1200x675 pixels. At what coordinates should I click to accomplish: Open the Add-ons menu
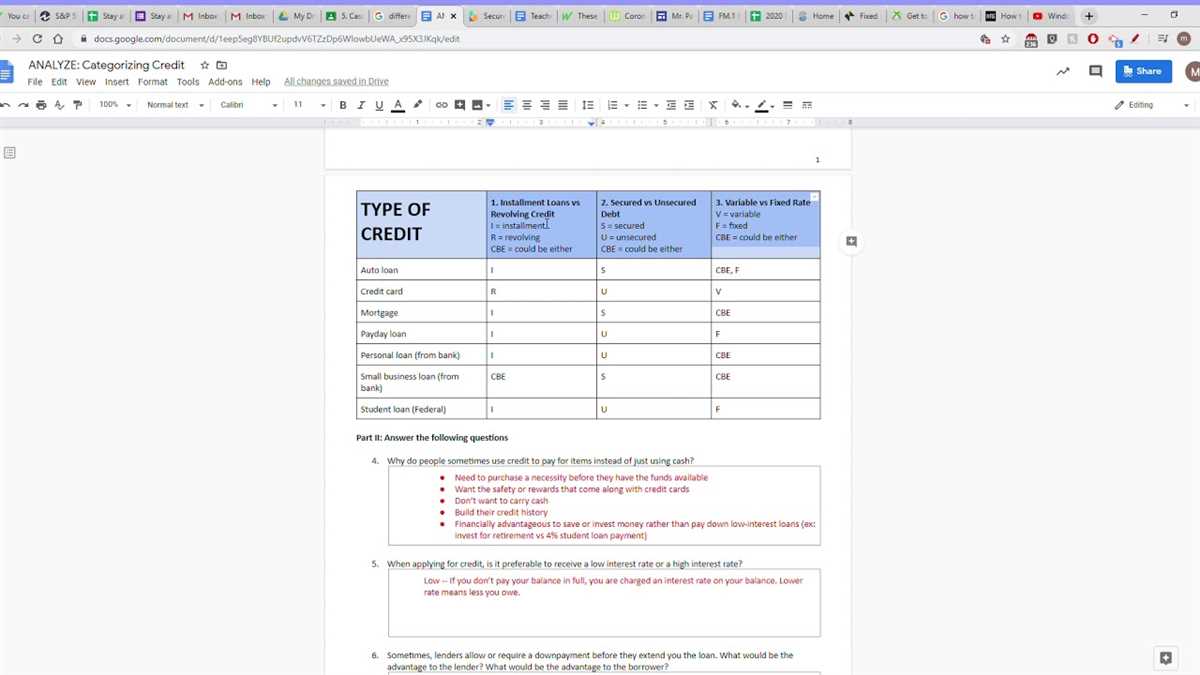click(x=225, y=82)
